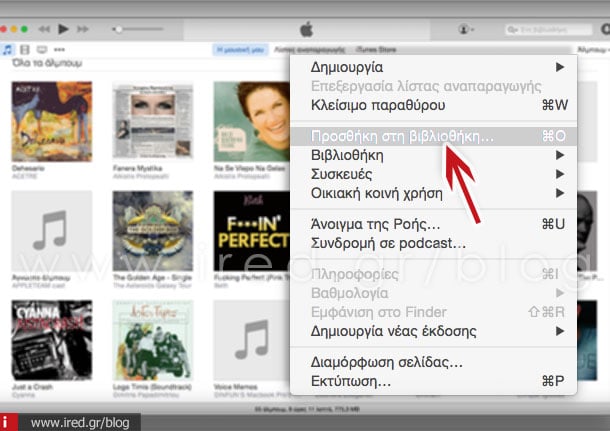
Task: Click the 'Logo Timis (Soundtrack)' title text
Action: (152, 387)
